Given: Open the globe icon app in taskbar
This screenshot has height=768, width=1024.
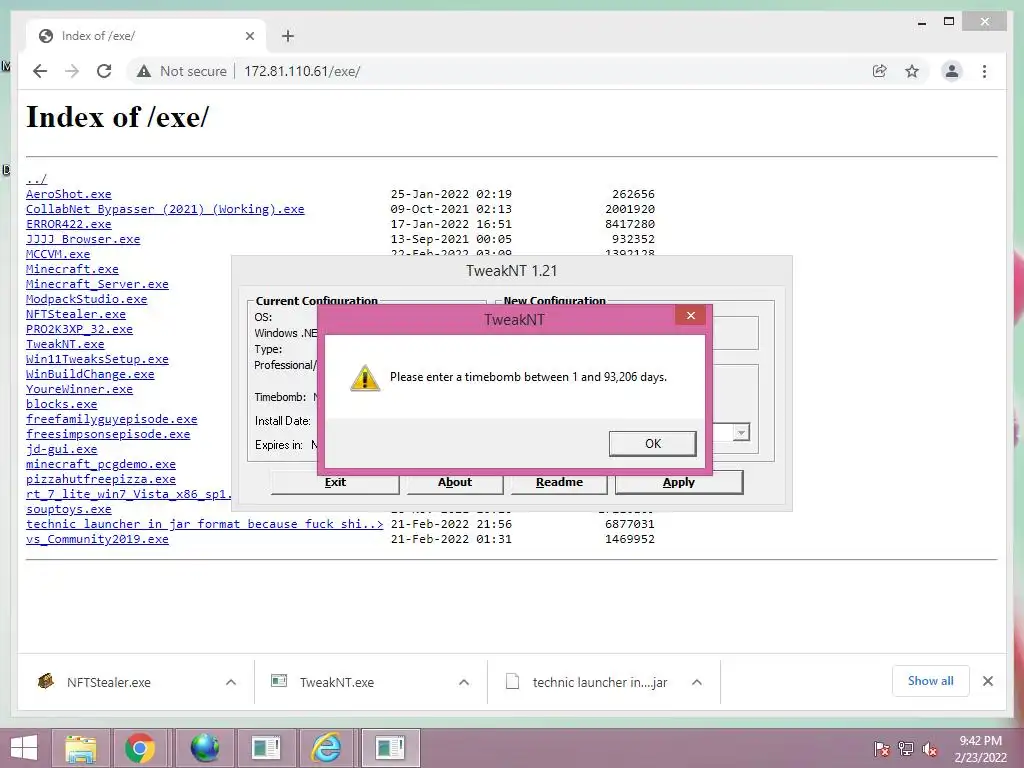Looking at the screenshot, I should click(204, 748).
